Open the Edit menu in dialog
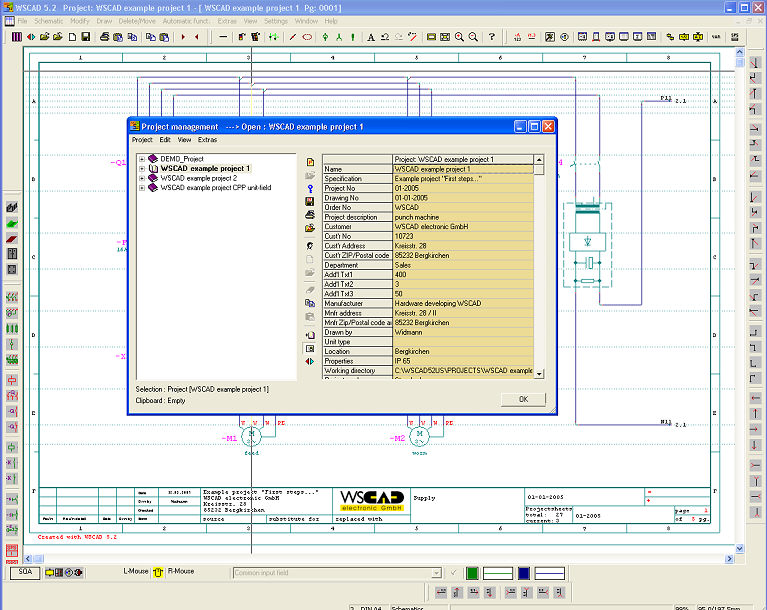Screen dimensions: 767x610 coord(165,140)
